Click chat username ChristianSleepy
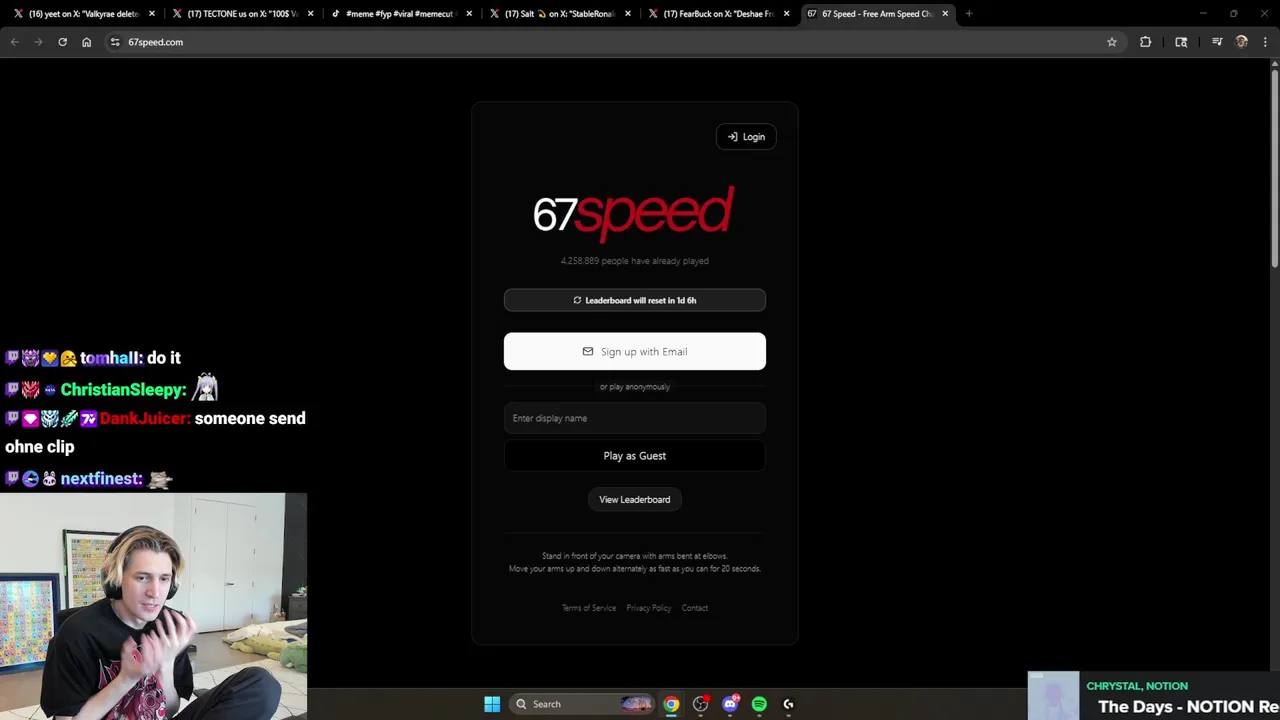The height and width of the screenshot is (720, 1280). pos(122,390)
